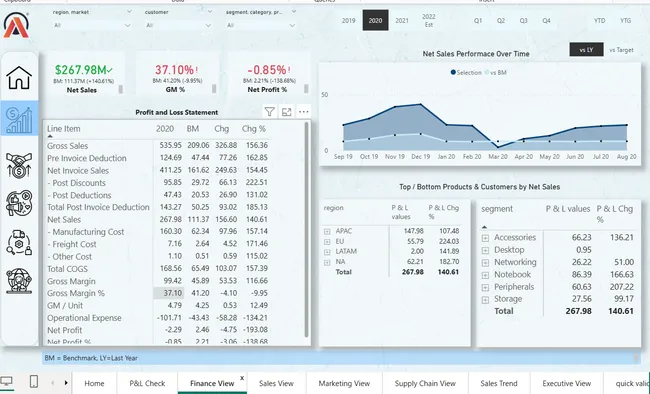Switch to the Sales Trend tab
Screen dimensions: 650x394
[499, 383]
